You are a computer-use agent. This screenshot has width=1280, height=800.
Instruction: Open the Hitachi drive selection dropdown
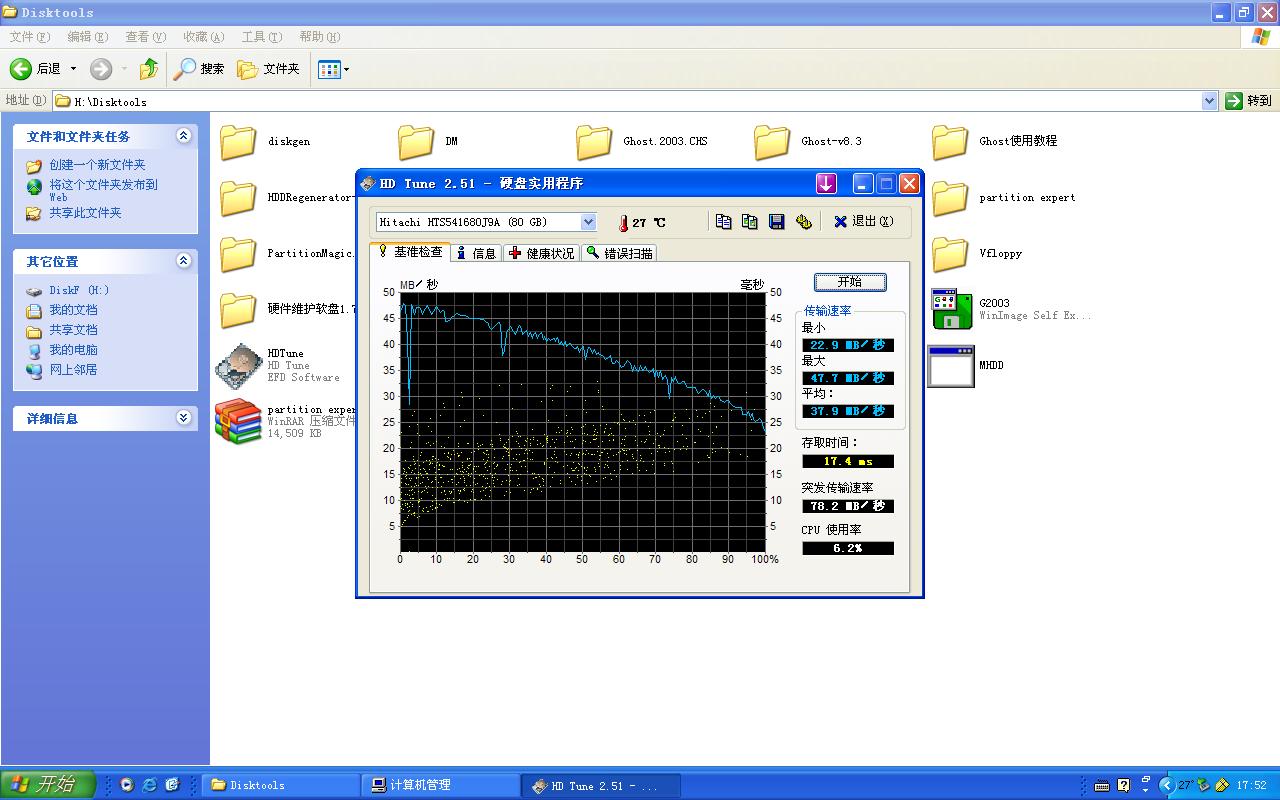coord(588,222)
